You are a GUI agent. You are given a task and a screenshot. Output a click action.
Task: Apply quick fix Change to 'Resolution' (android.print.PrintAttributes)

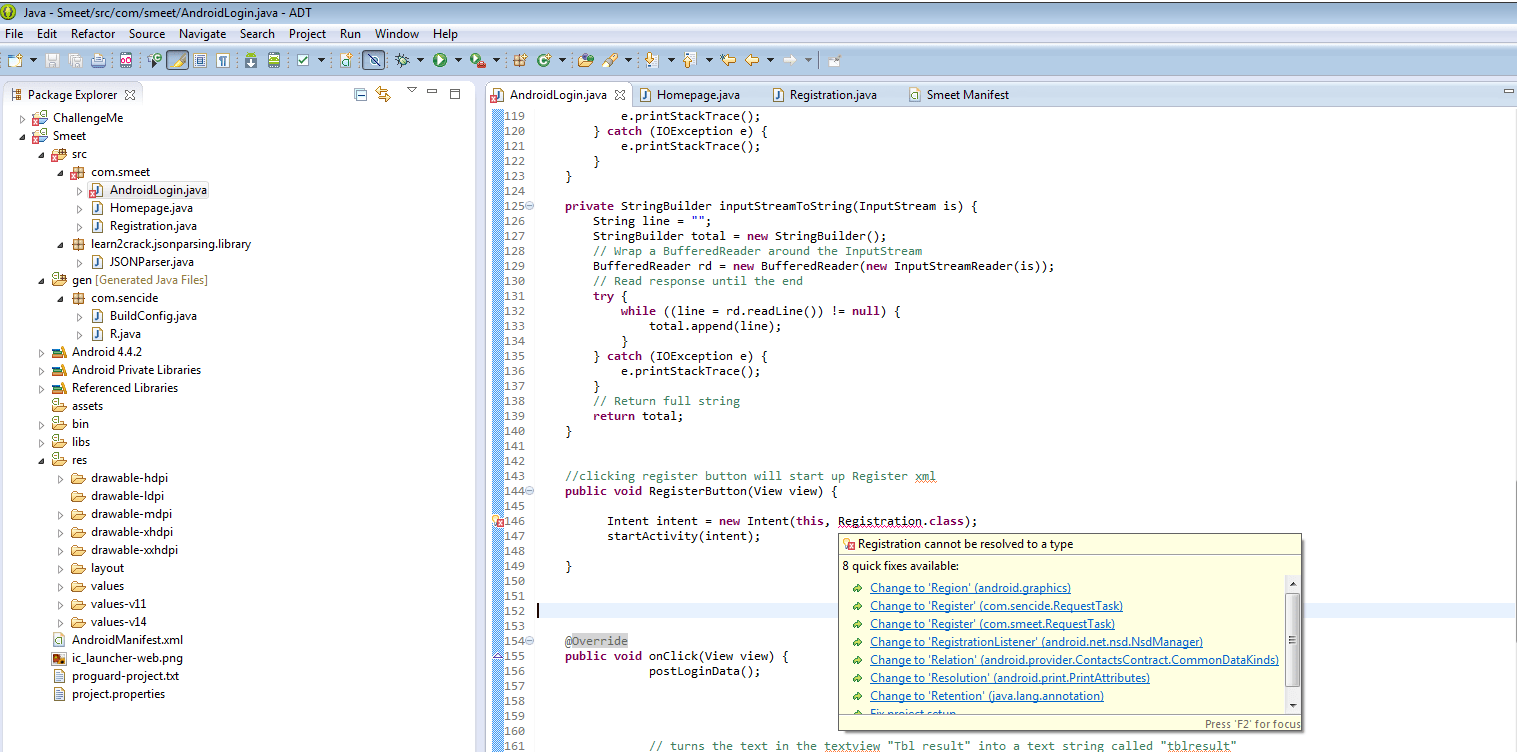point(1010,678)
